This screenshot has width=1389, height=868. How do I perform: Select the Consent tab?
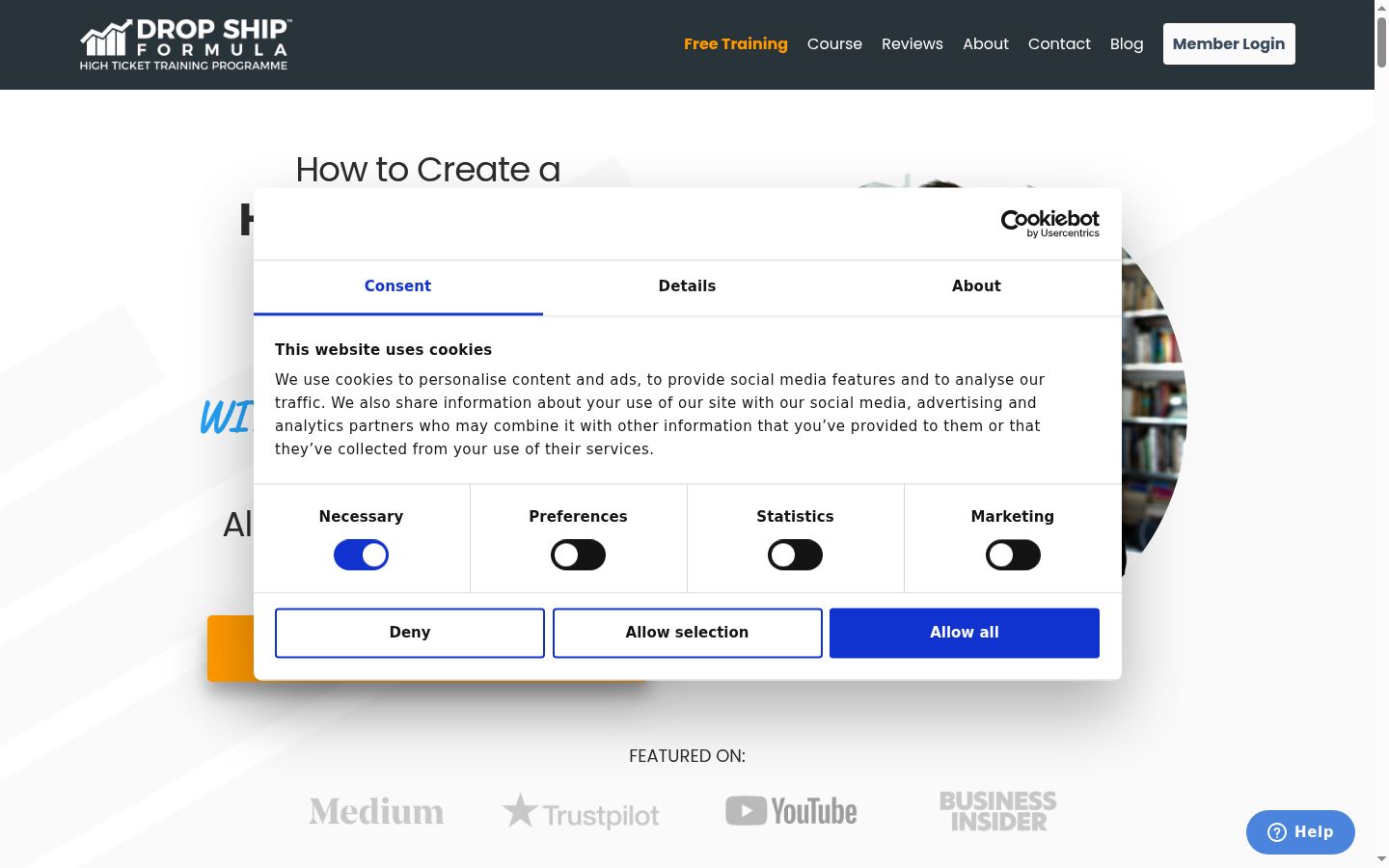pyautogui.click(x=397, y=286)
